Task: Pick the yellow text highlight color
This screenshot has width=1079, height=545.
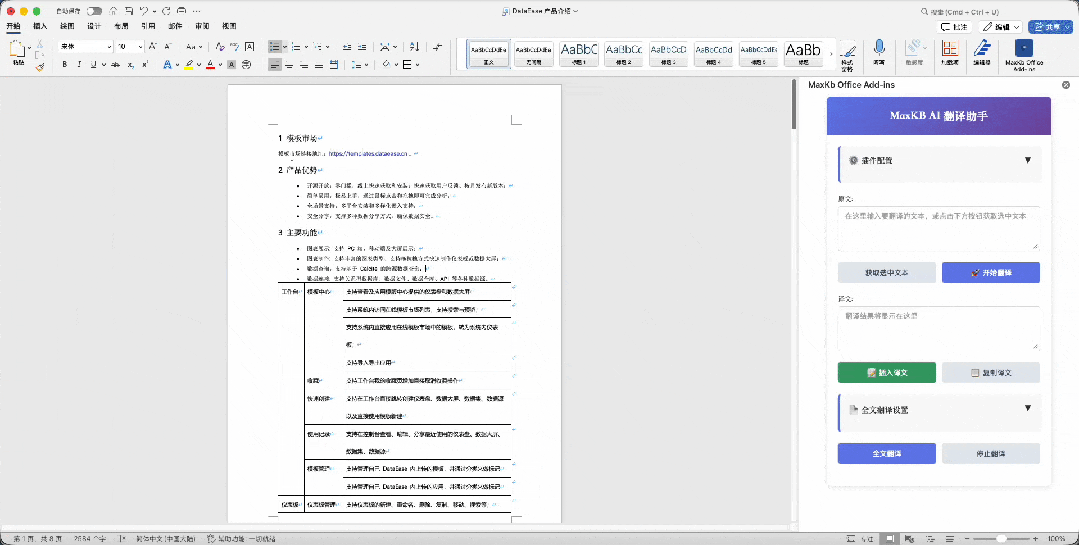Action: point(189,65)
